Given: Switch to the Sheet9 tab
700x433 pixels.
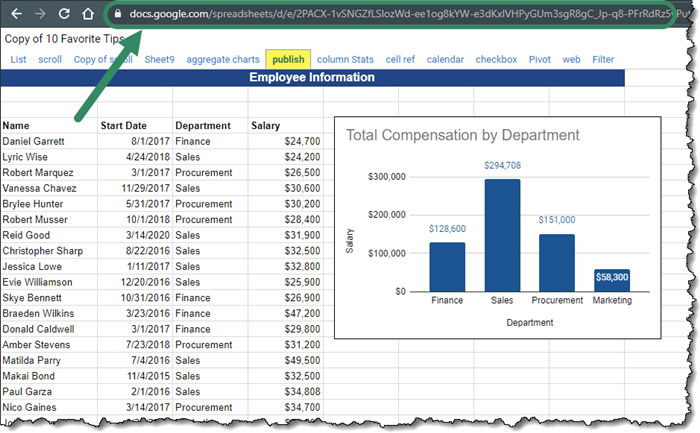Looking at the screenshot, I should [158, 60].
